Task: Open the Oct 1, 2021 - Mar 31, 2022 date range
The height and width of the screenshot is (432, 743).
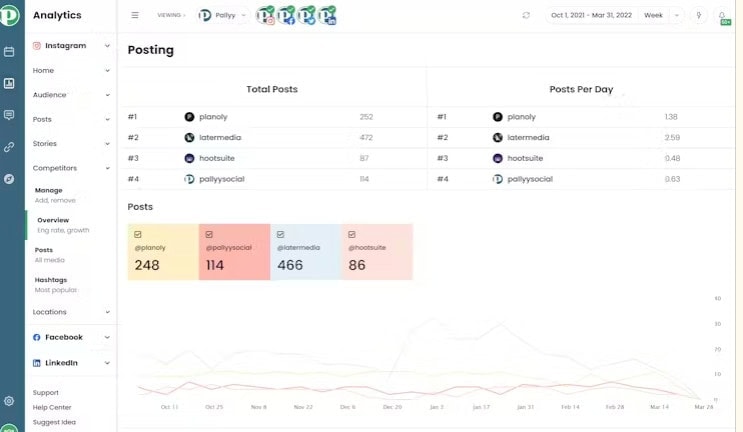Action: pos(591,15)
